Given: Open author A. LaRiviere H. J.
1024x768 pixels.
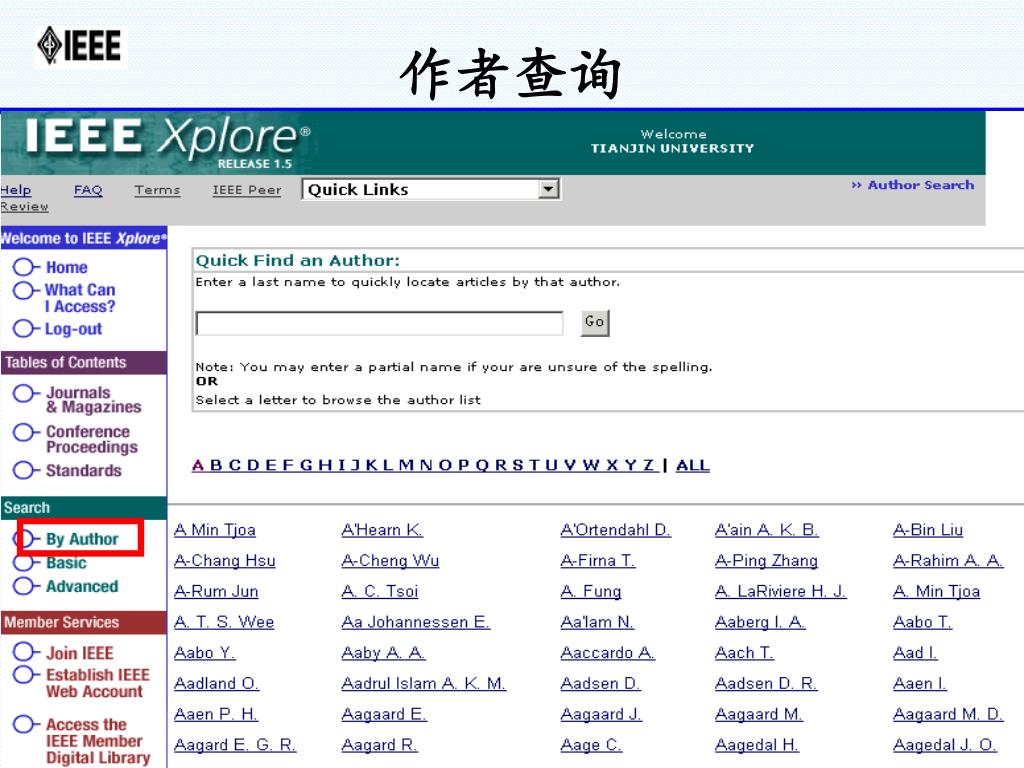Looking at the screenshot, I should tap(781, 592).
